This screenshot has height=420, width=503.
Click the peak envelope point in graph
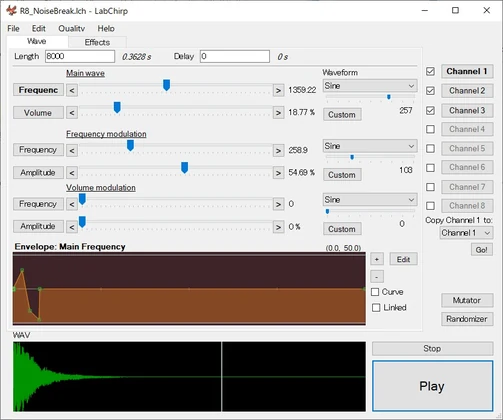click(22, 270)
